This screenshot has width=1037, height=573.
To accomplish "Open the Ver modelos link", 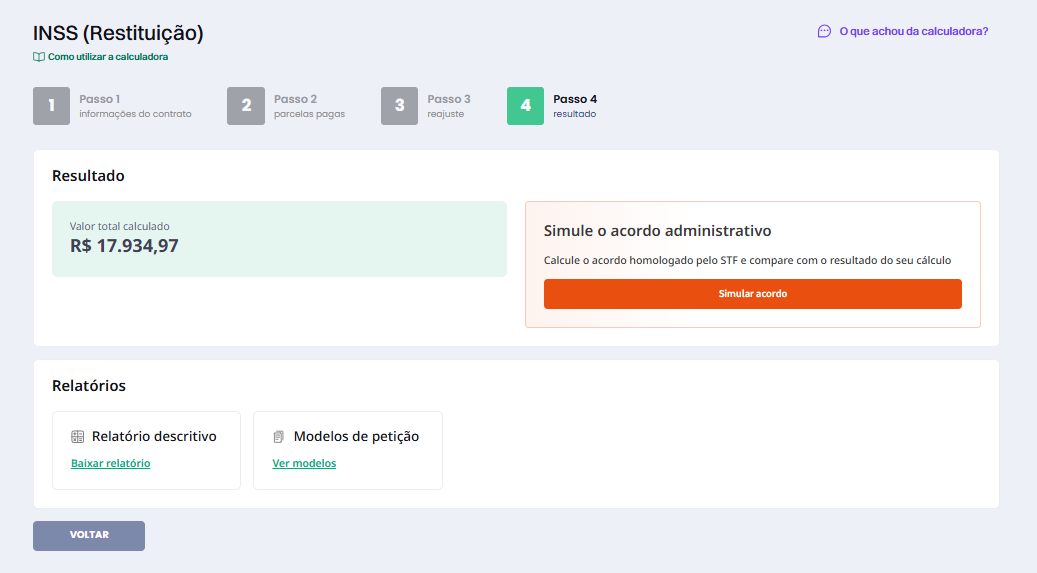I will pyautogui.click(x=304, y=463).
